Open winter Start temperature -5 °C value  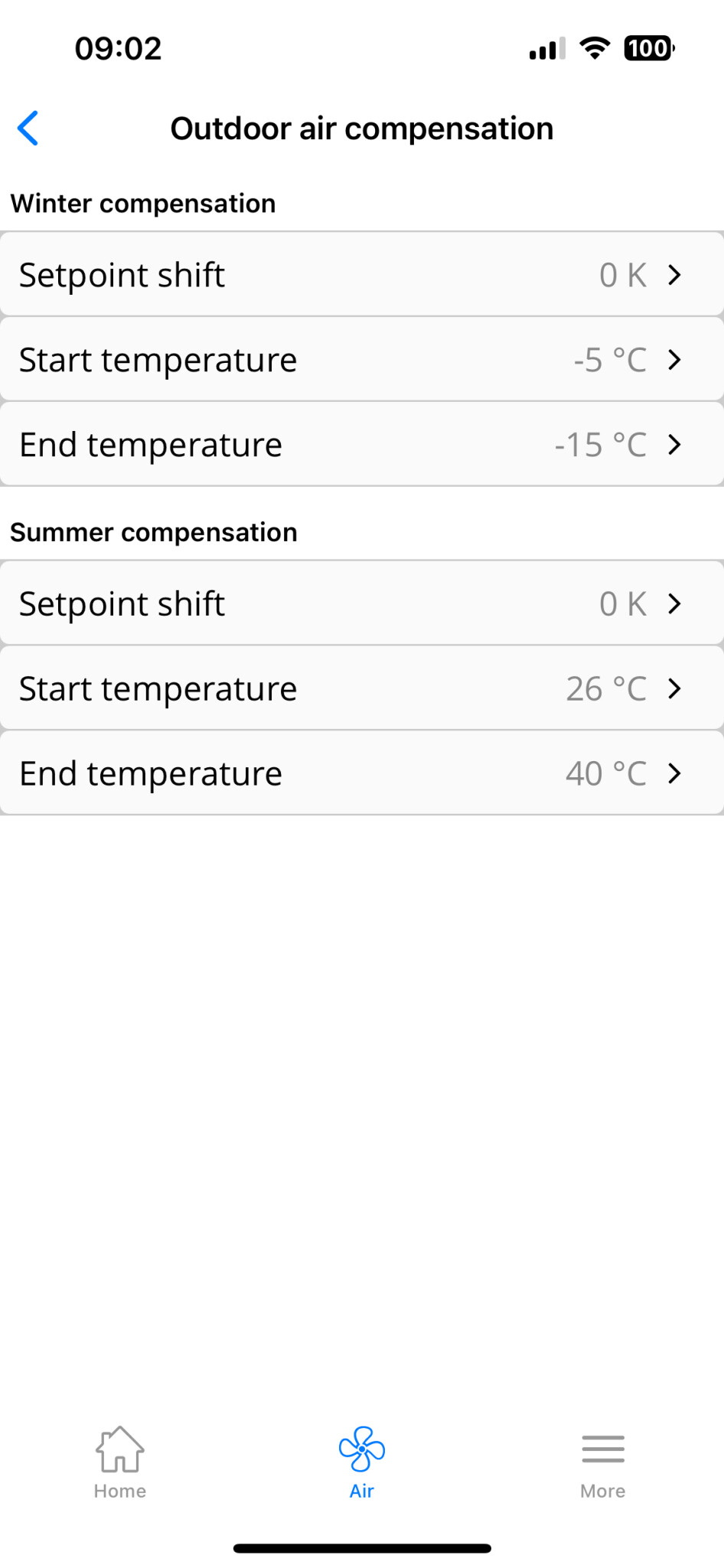click(x=610, y=360)
